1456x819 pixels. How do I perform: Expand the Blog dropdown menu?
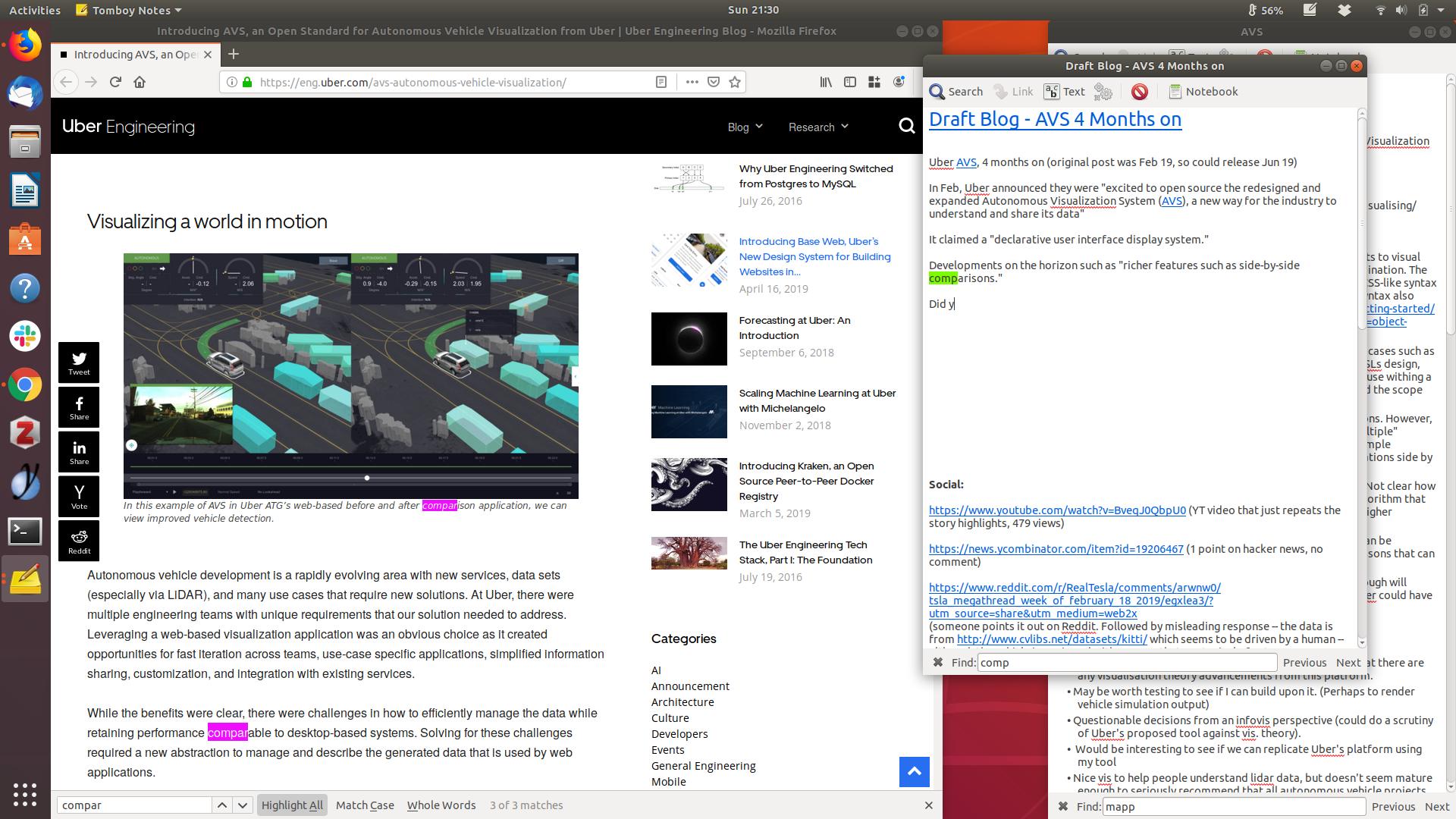745,127
